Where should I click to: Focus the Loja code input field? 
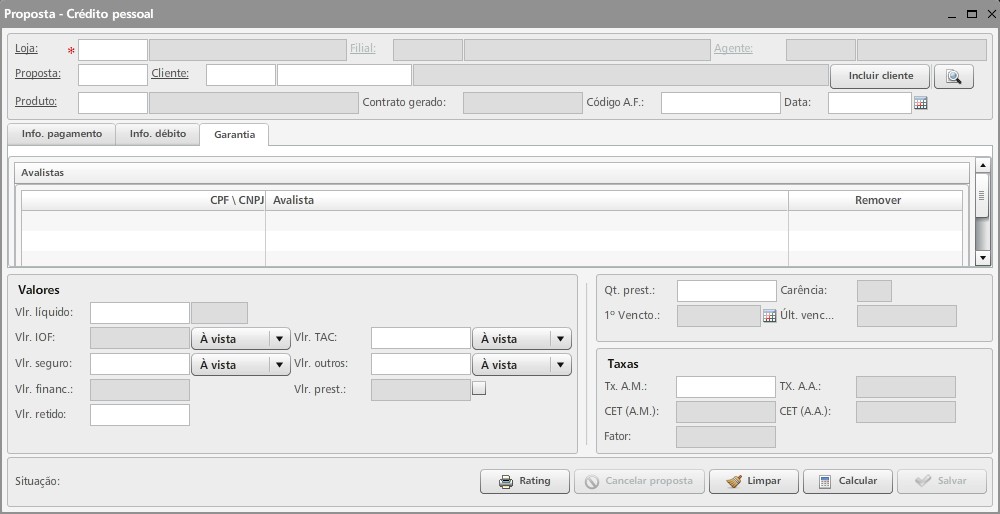[x=113, y=50]
